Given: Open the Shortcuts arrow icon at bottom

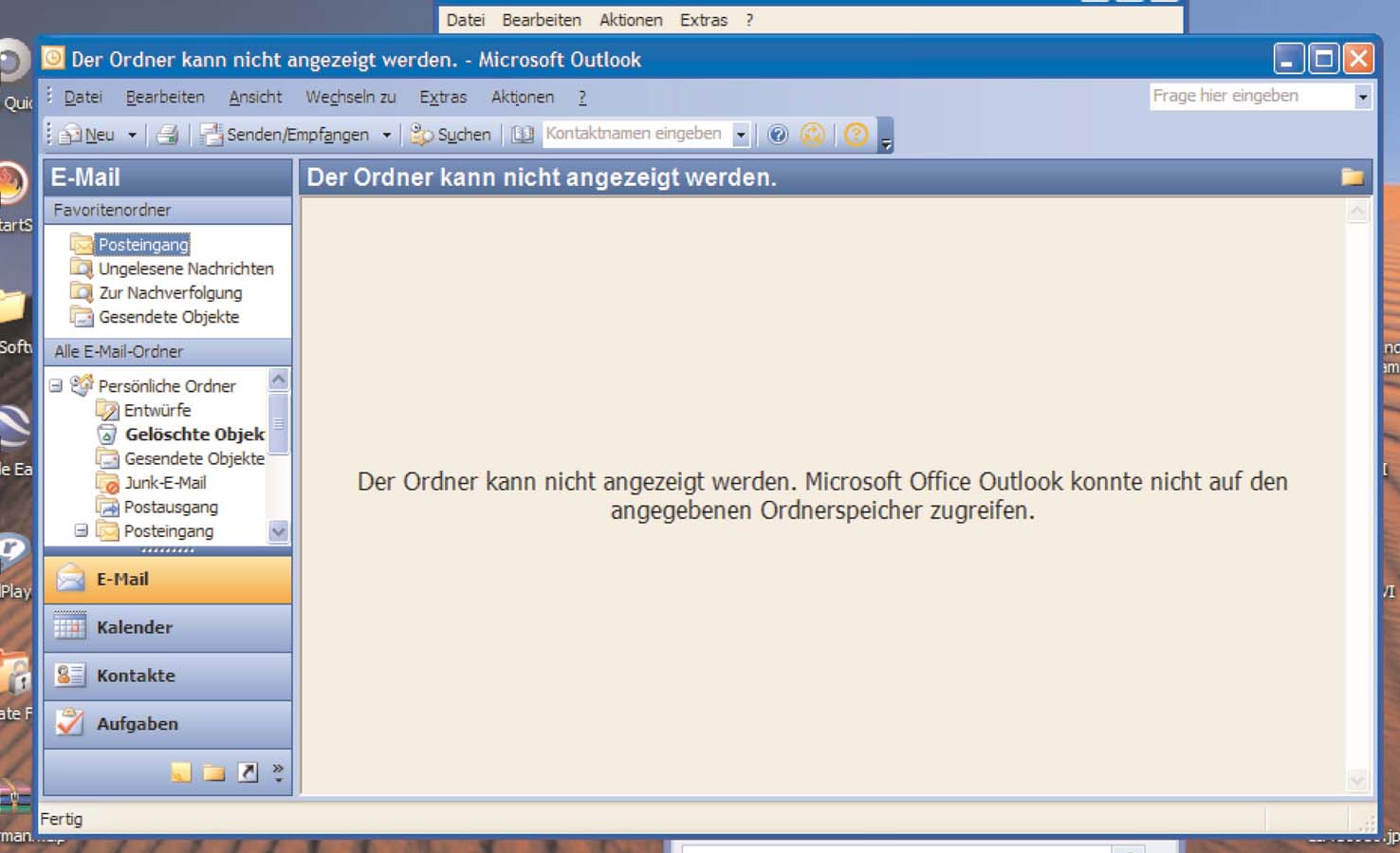Looking at the screenshot, I should [249, 770].
